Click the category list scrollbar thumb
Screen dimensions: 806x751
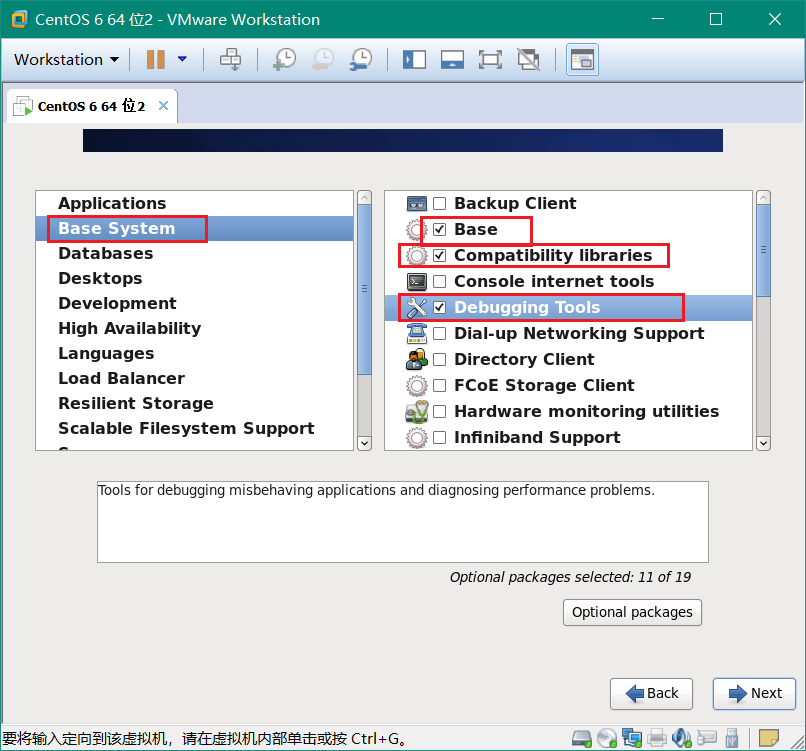pyautogui.click(x=364, y=289)
